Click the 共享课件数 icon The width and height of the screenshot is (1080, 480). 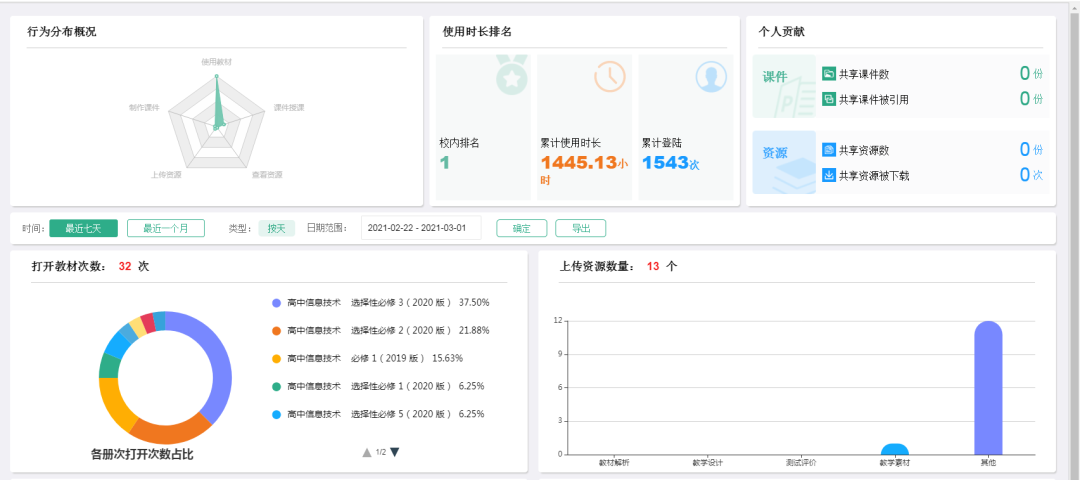tap(829, 74)
